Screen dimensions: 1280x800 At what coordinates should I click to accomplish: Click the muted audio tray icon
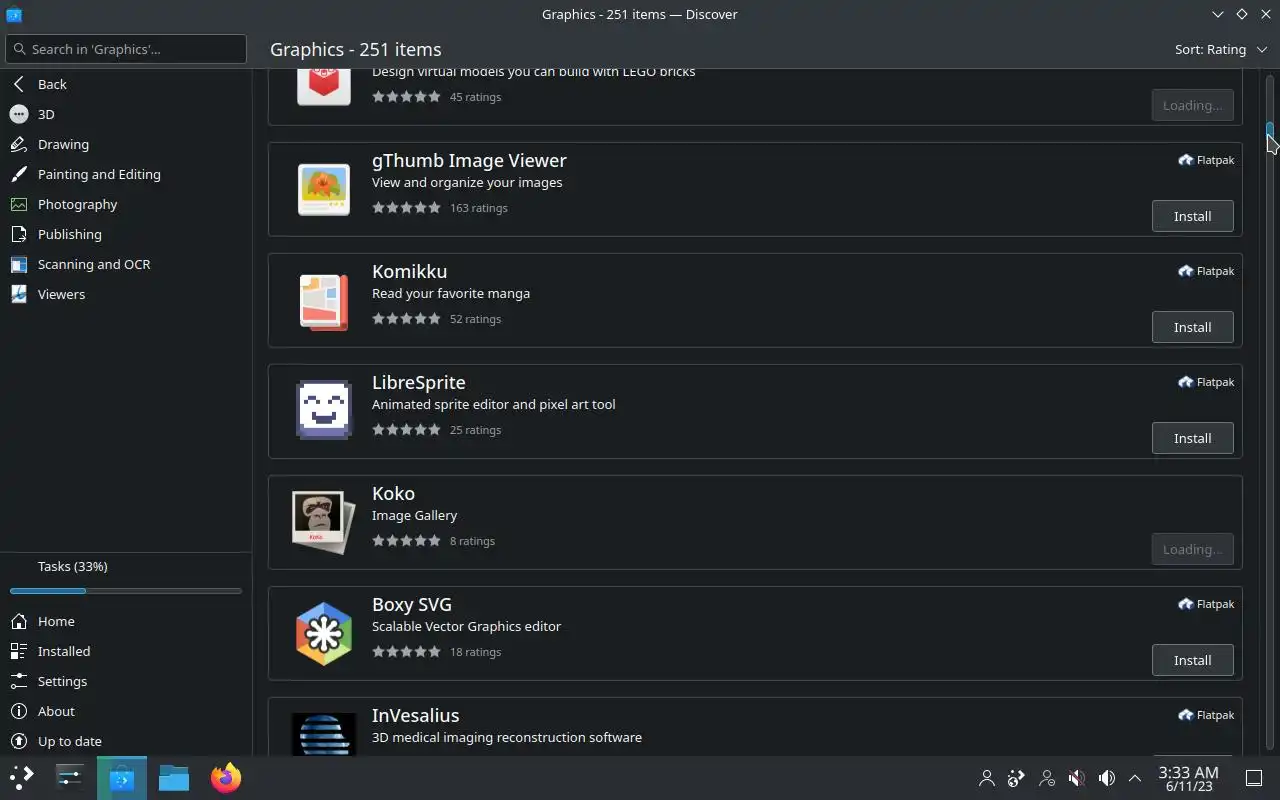1077,777
